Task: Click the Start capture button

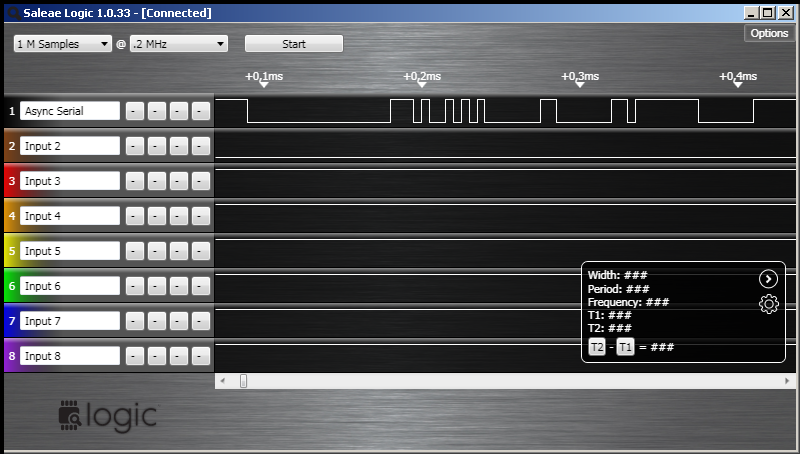Action: tap(294, 44)
